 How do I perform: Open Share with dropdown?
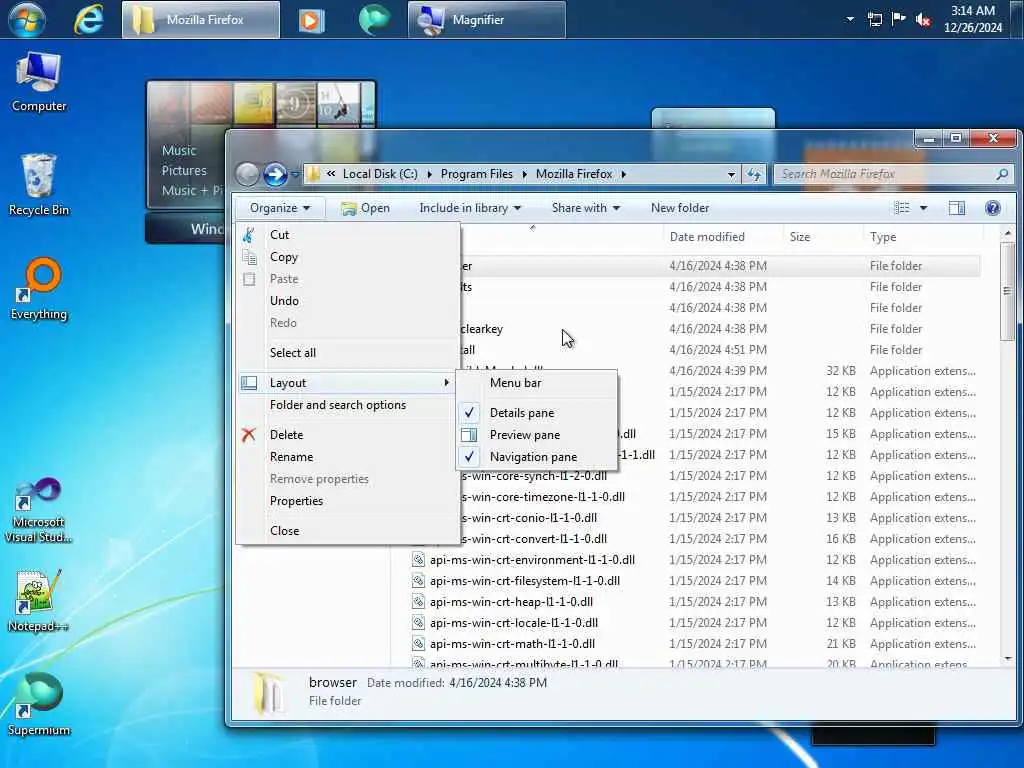586,208
